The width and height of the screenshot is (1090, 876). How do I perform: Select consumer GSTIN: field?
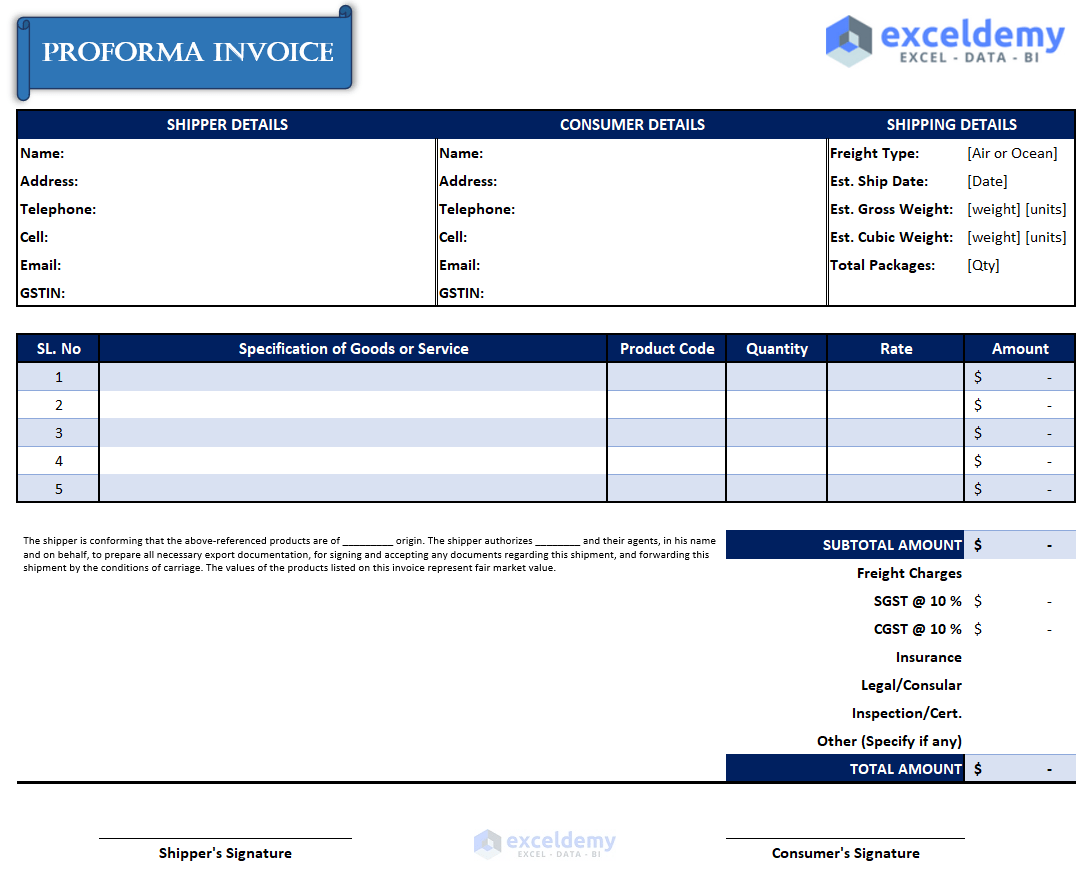[632, 293]
